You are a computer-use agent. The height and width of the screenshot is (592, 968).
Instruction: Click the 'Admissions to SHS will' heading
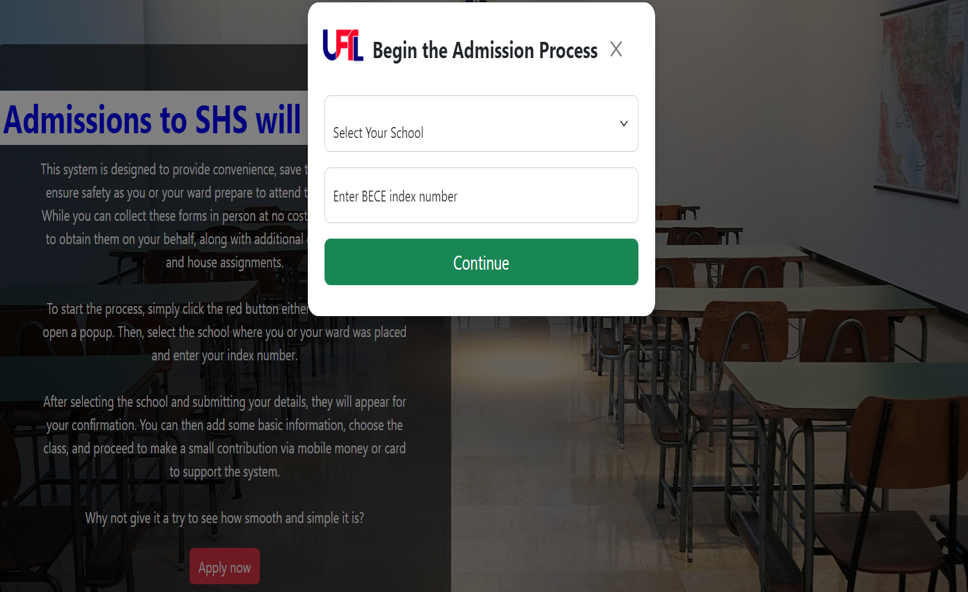[152, 119]
